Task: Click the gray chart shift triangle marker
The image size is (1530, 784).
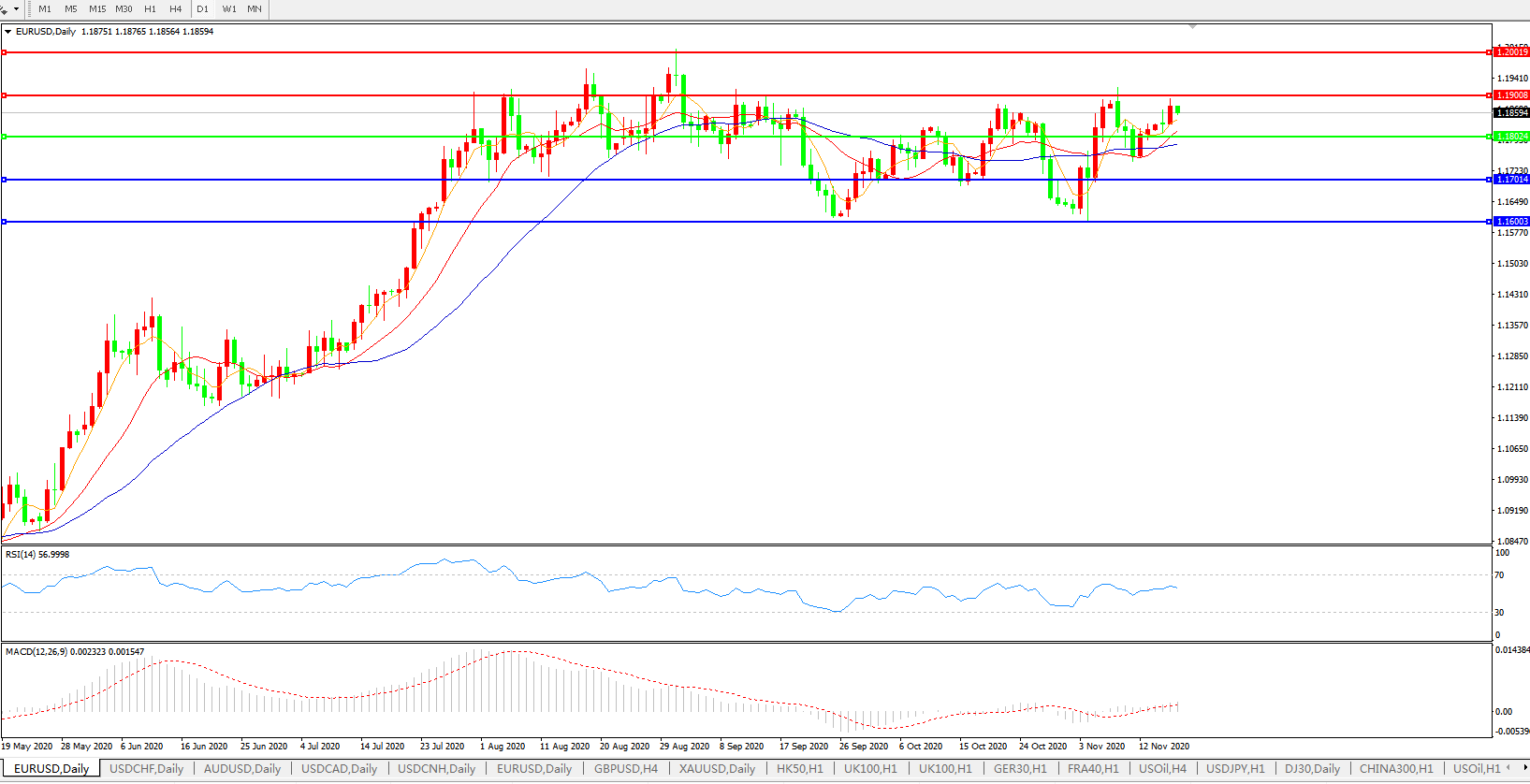Action: 1192,27
